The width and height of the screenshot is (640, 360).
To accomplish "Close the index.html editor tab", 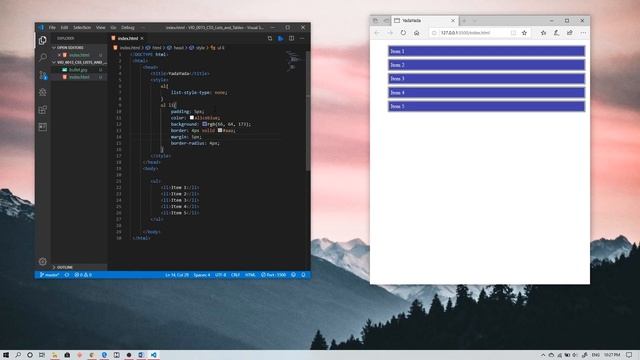I will pos(142,38).
